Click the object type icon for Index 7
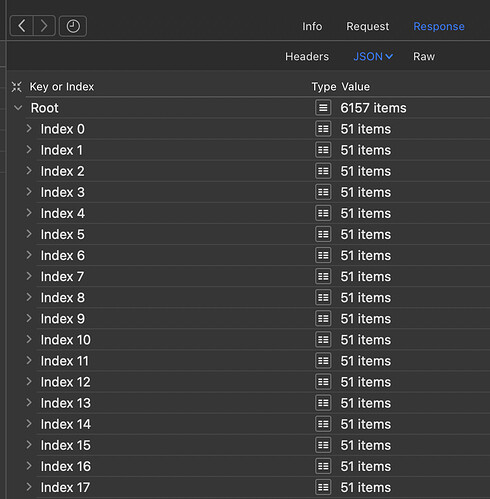Image resolution: width=490 pixels, height=499 pixels. [x=323, y=276]
